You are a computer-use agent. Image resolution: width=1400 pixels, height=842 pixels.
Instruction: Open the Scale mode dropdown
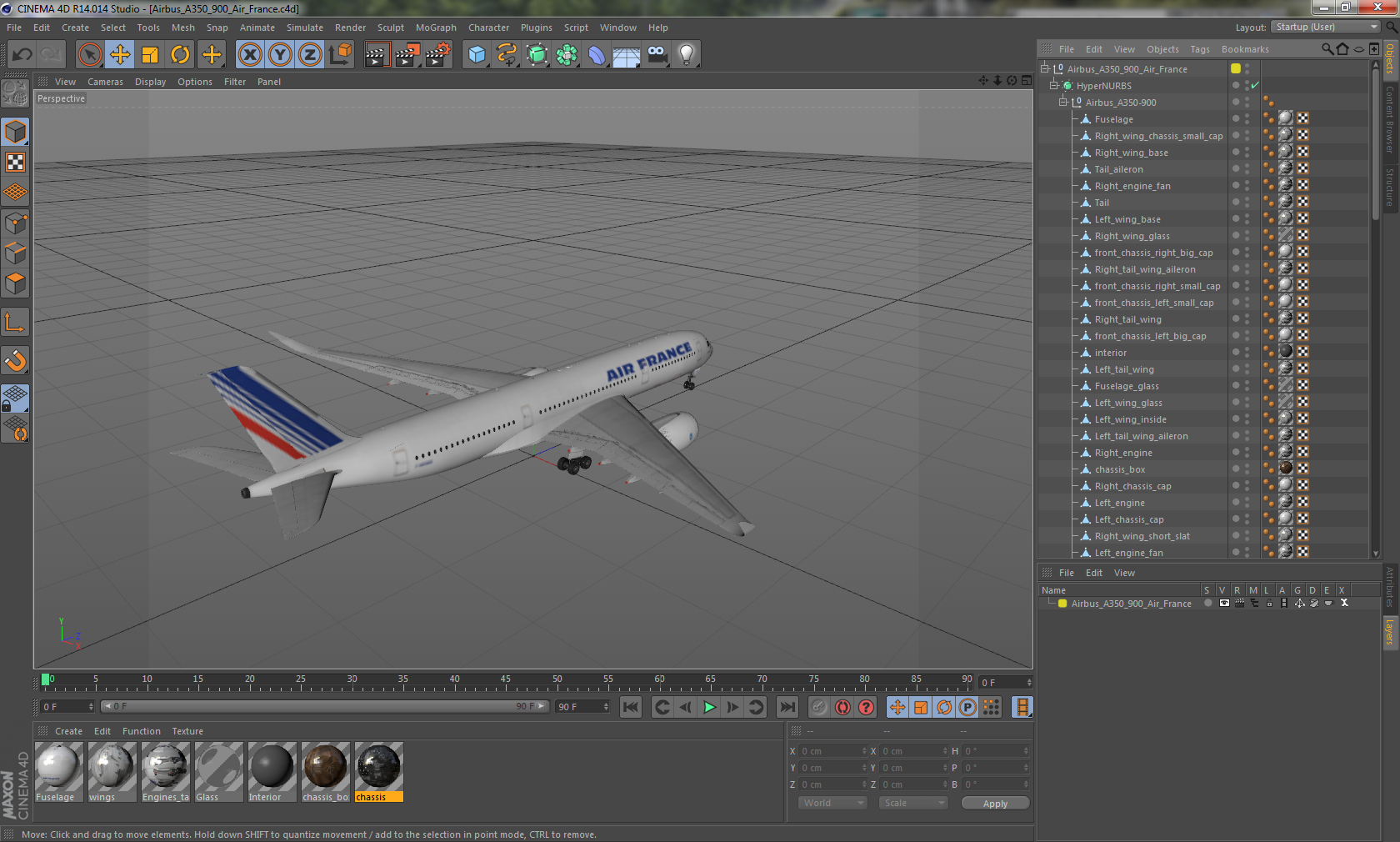click(x=913, y=803)
